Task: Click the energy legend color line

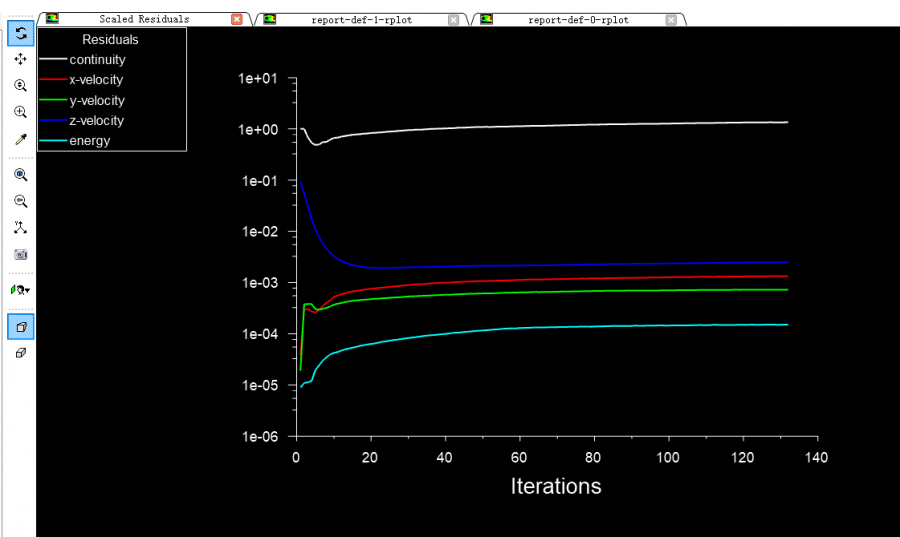Action: click(53, 141)
